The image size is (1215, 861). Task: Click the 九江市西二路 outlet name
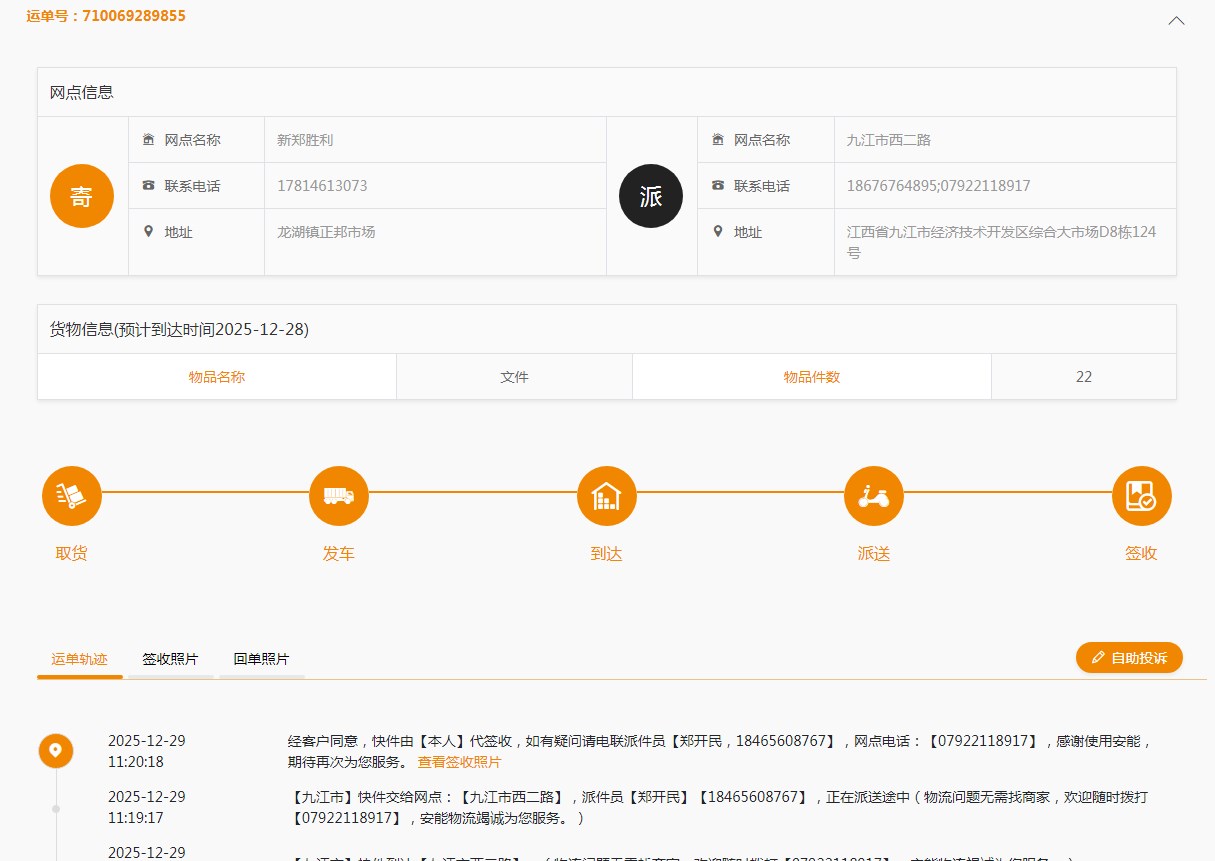[889, 140]
